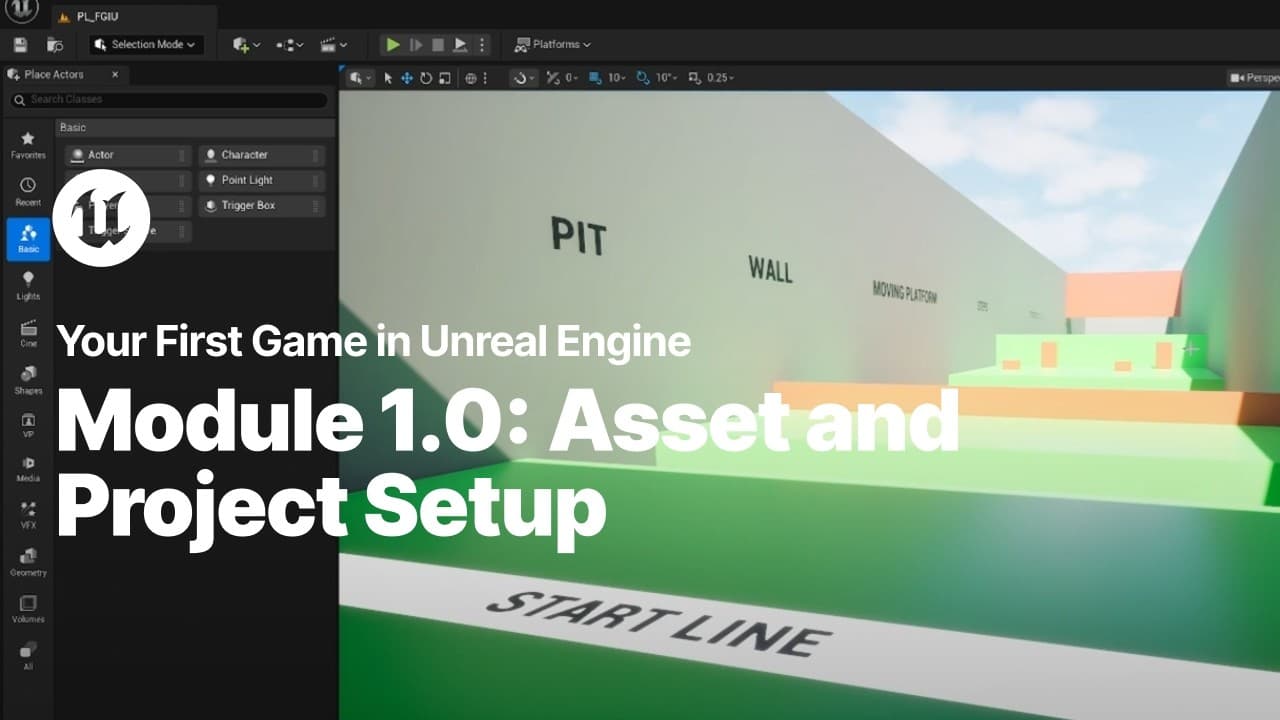The height and width of the screenshot is (720, 1280).
Task: Toggle world/local coordinate space globe
Action: click(470, 78)
